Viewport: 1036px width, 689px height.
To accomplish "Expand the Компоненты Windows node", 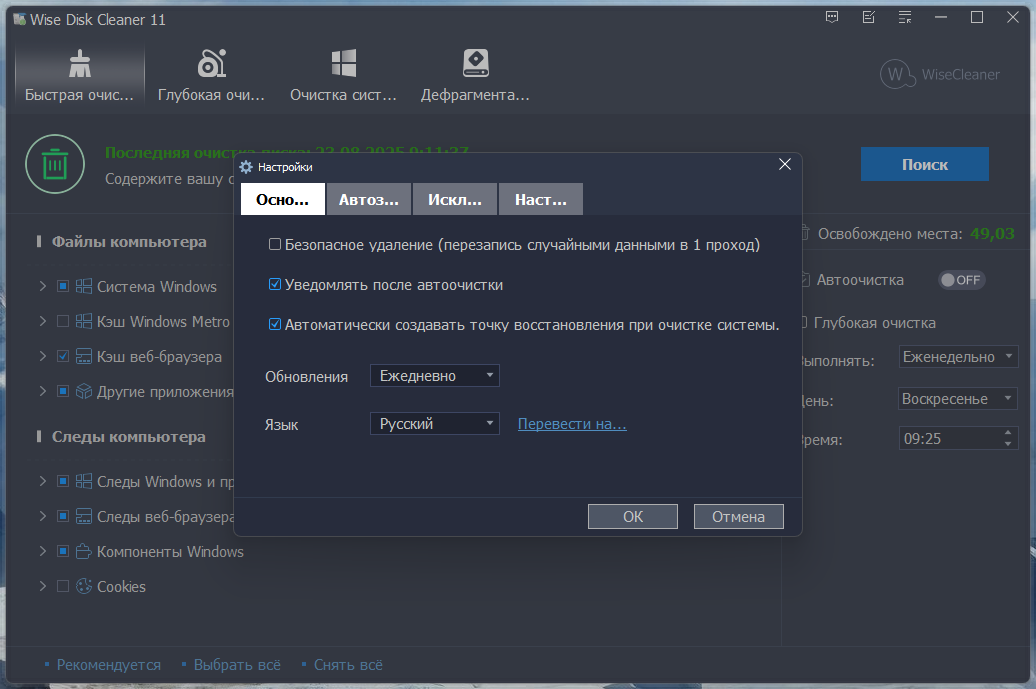I will 43,551.
